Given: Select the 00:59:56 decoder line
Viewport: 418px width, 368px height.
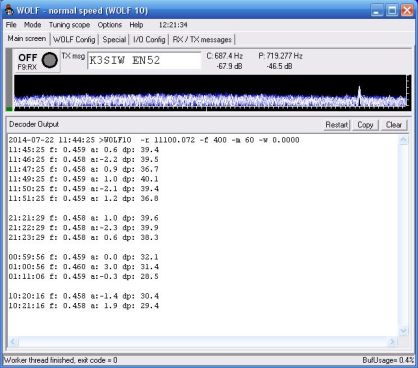Looking at the screenshot, I should [84, 257].
